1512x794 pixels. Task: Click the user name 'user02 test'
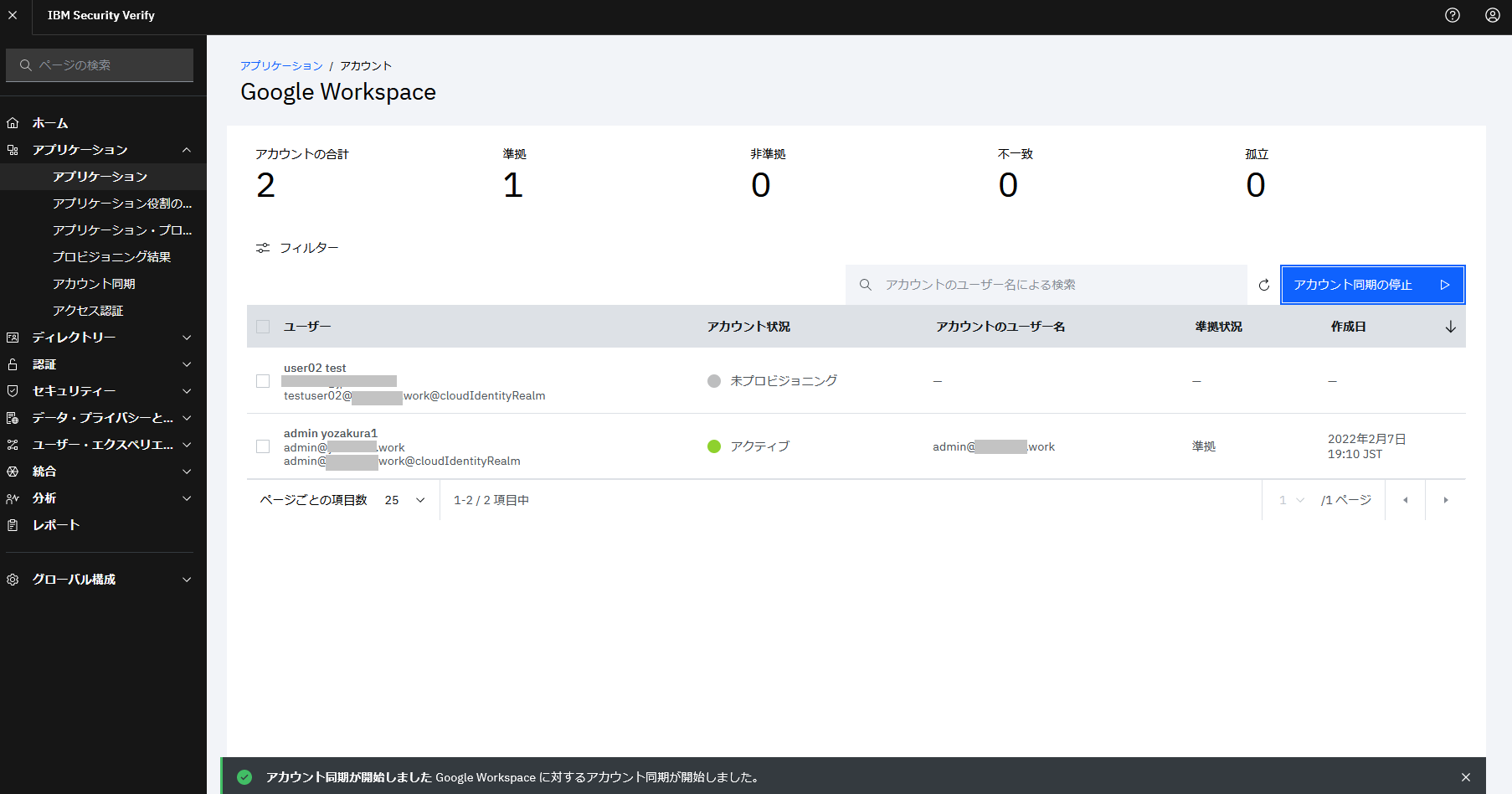point(315,368)
